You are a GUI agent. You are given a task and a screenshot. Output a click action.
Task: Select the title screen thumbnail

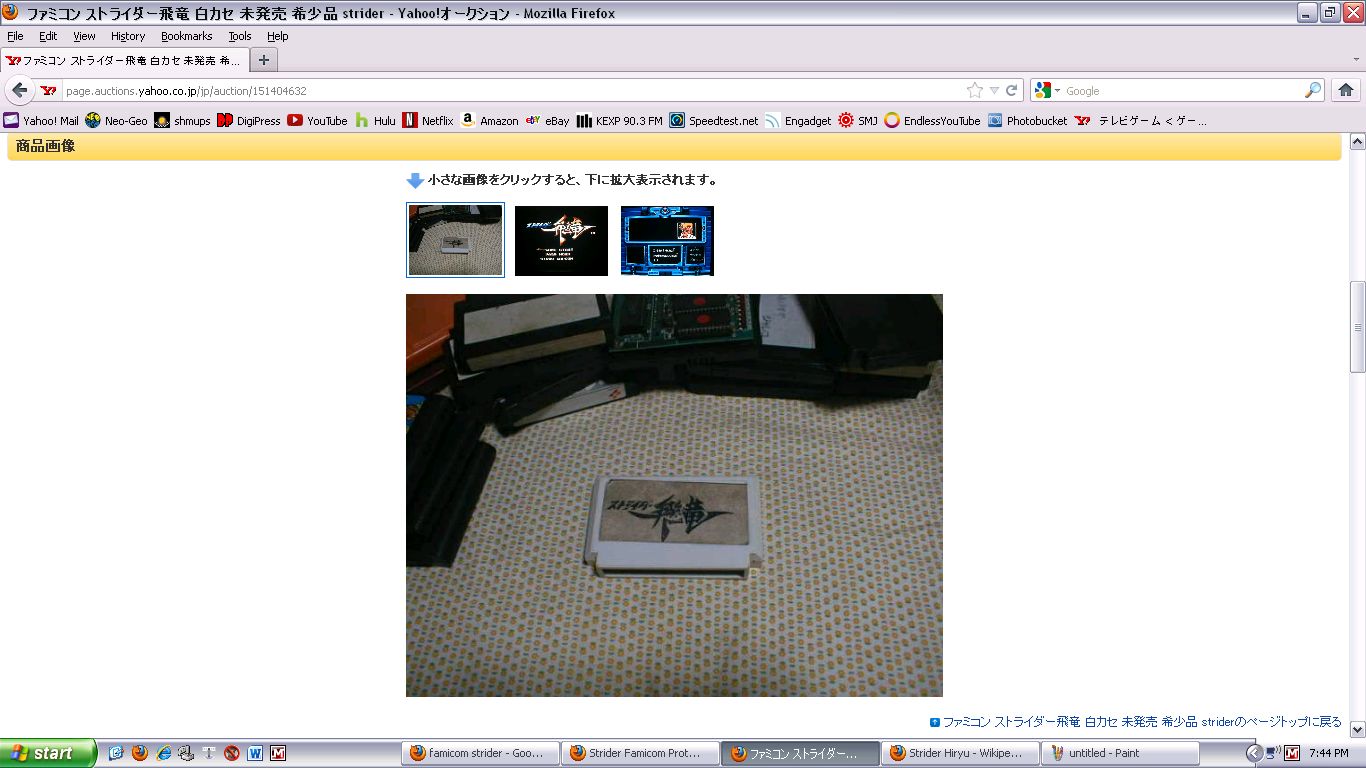(x=561, y=240)
